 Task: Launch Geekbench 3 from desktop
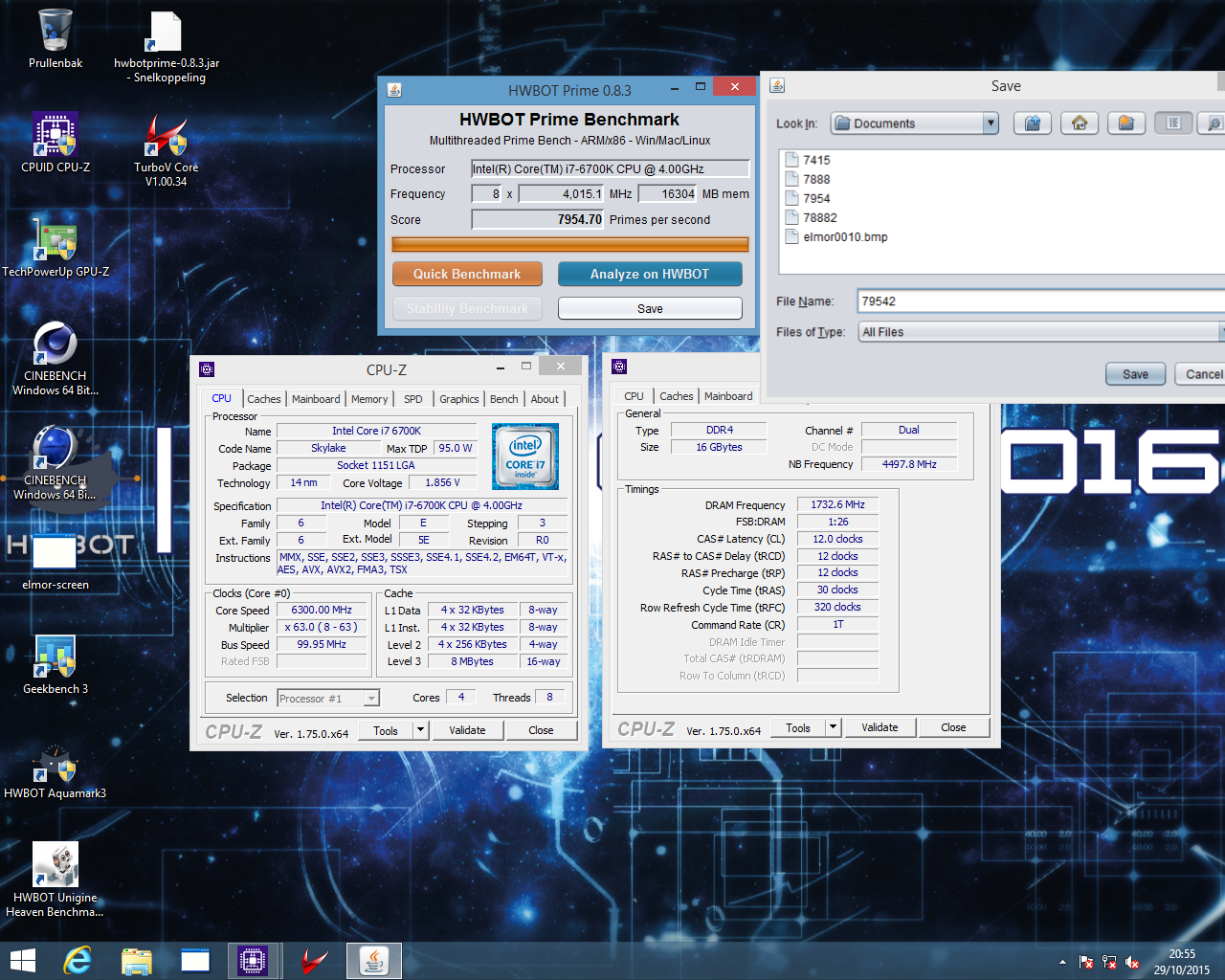click(x=56, y=665)
